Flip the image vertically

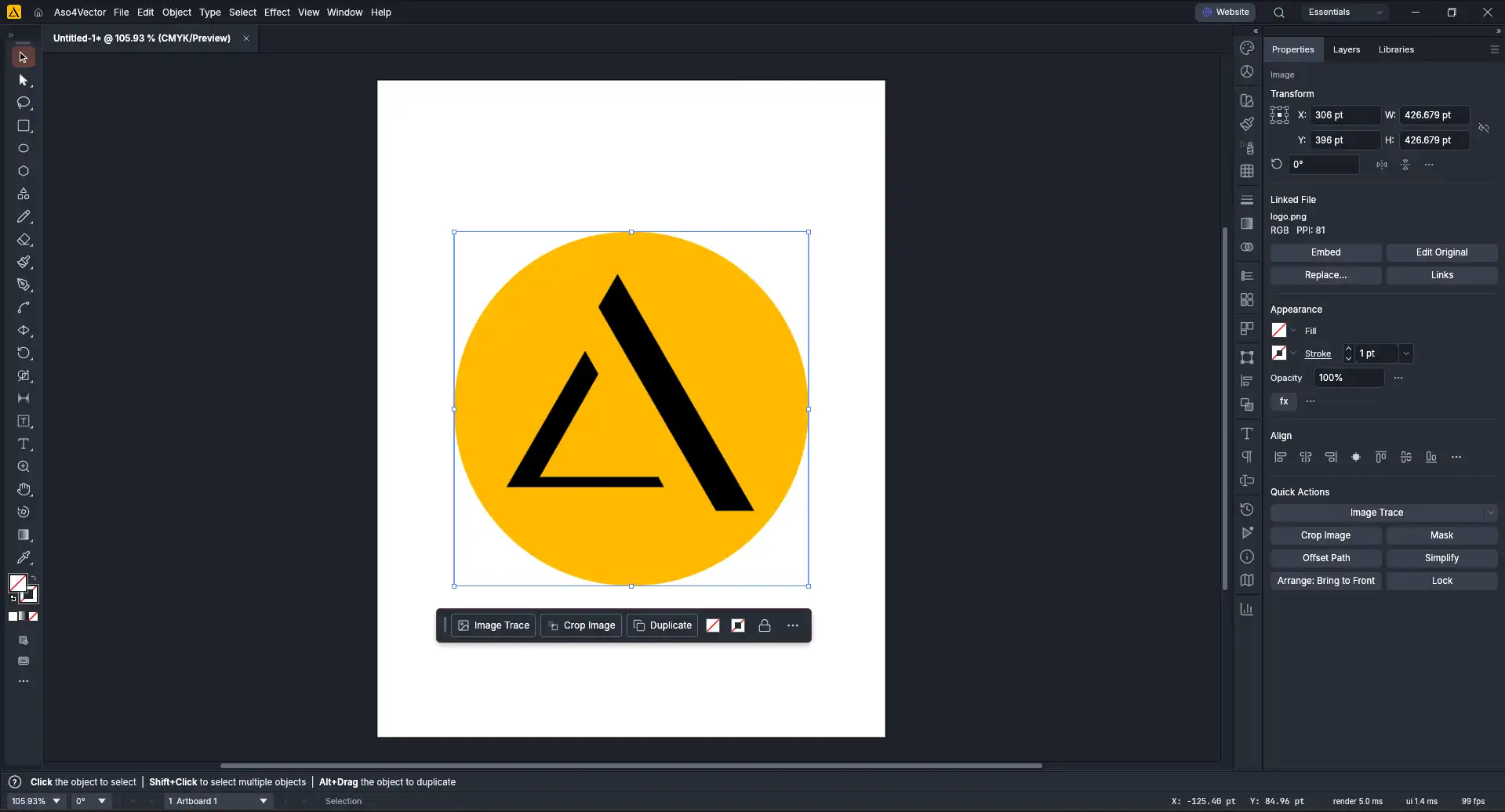point(1405,165)
